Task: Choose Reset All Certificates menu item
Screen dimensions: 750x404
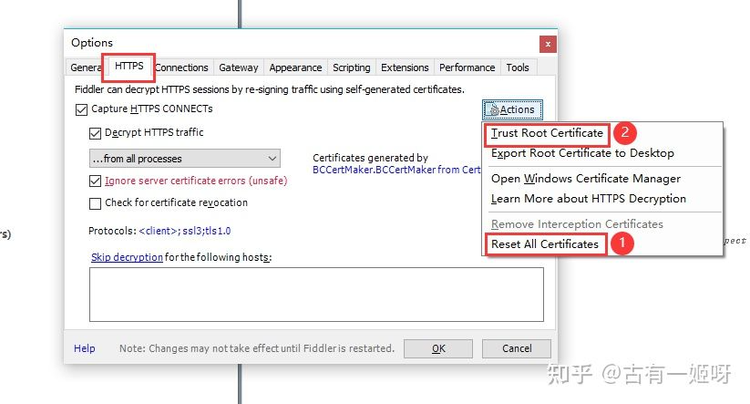Action: click(x=544, y=244)
